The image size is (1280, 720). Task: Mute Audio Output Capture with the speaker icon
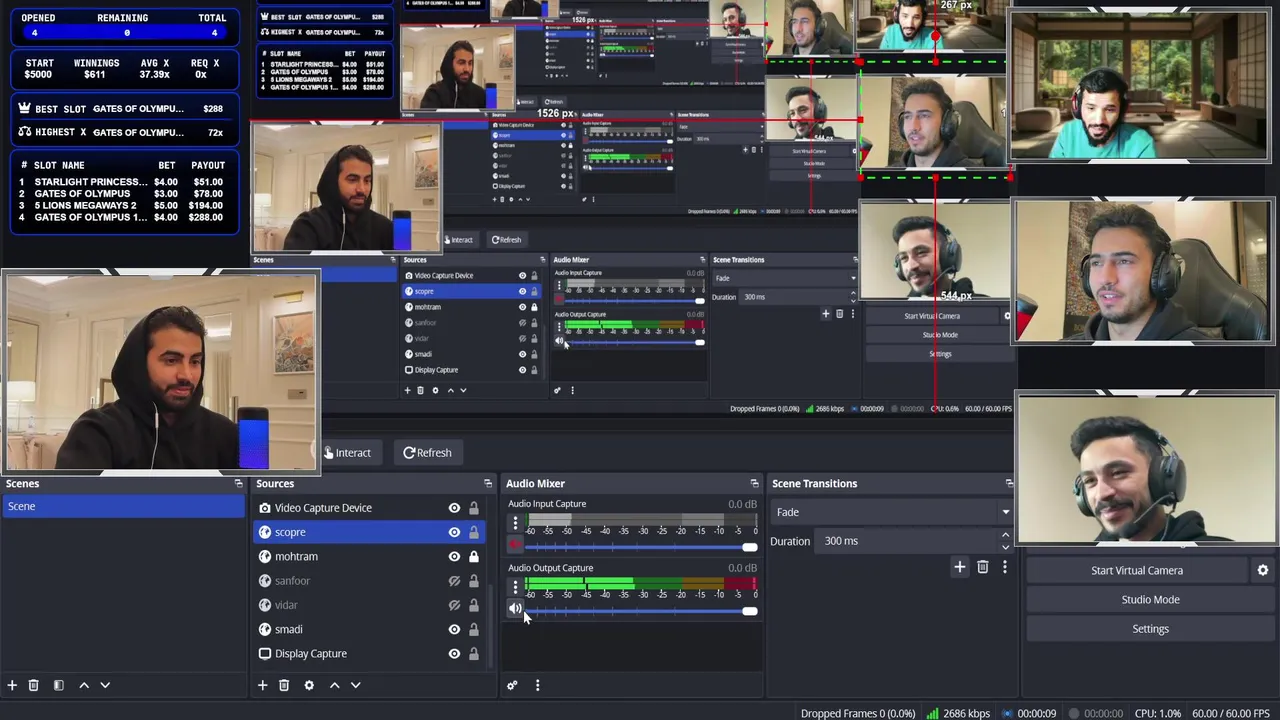pyautogui.click(x=515, y=608)
